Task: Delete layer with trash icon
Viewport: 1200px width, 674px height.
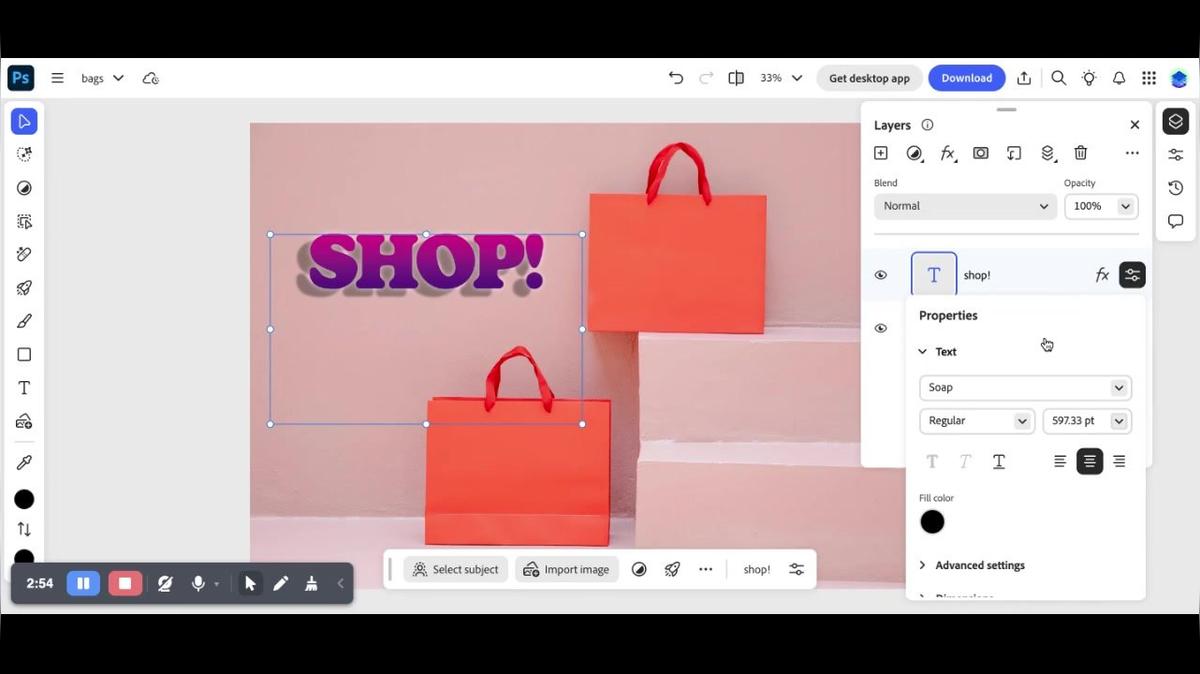Action: 1080,153
